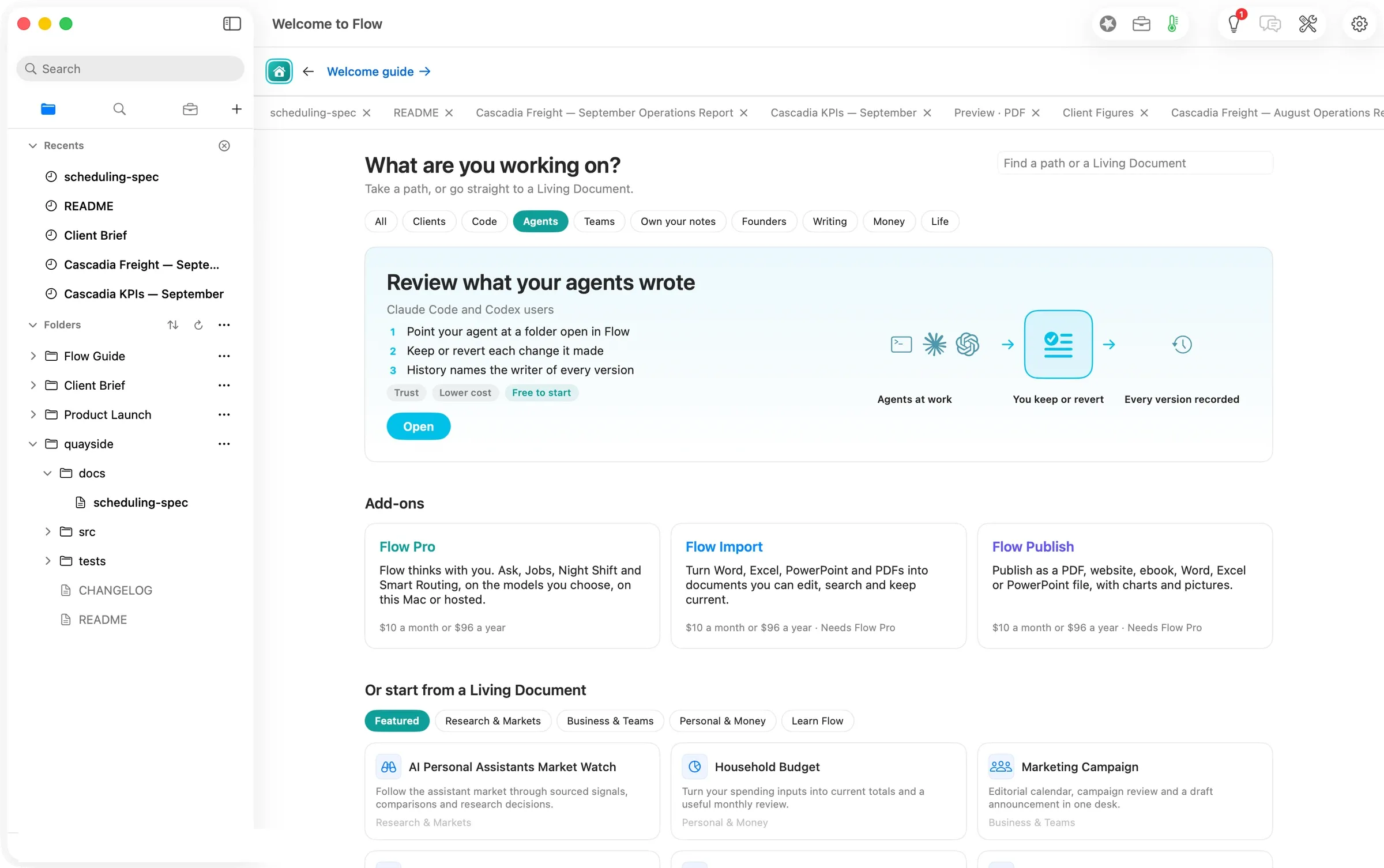Open the lightbulb notification icon
The height and width of the screenshot is (868, 1384).
pos(1235,24)
